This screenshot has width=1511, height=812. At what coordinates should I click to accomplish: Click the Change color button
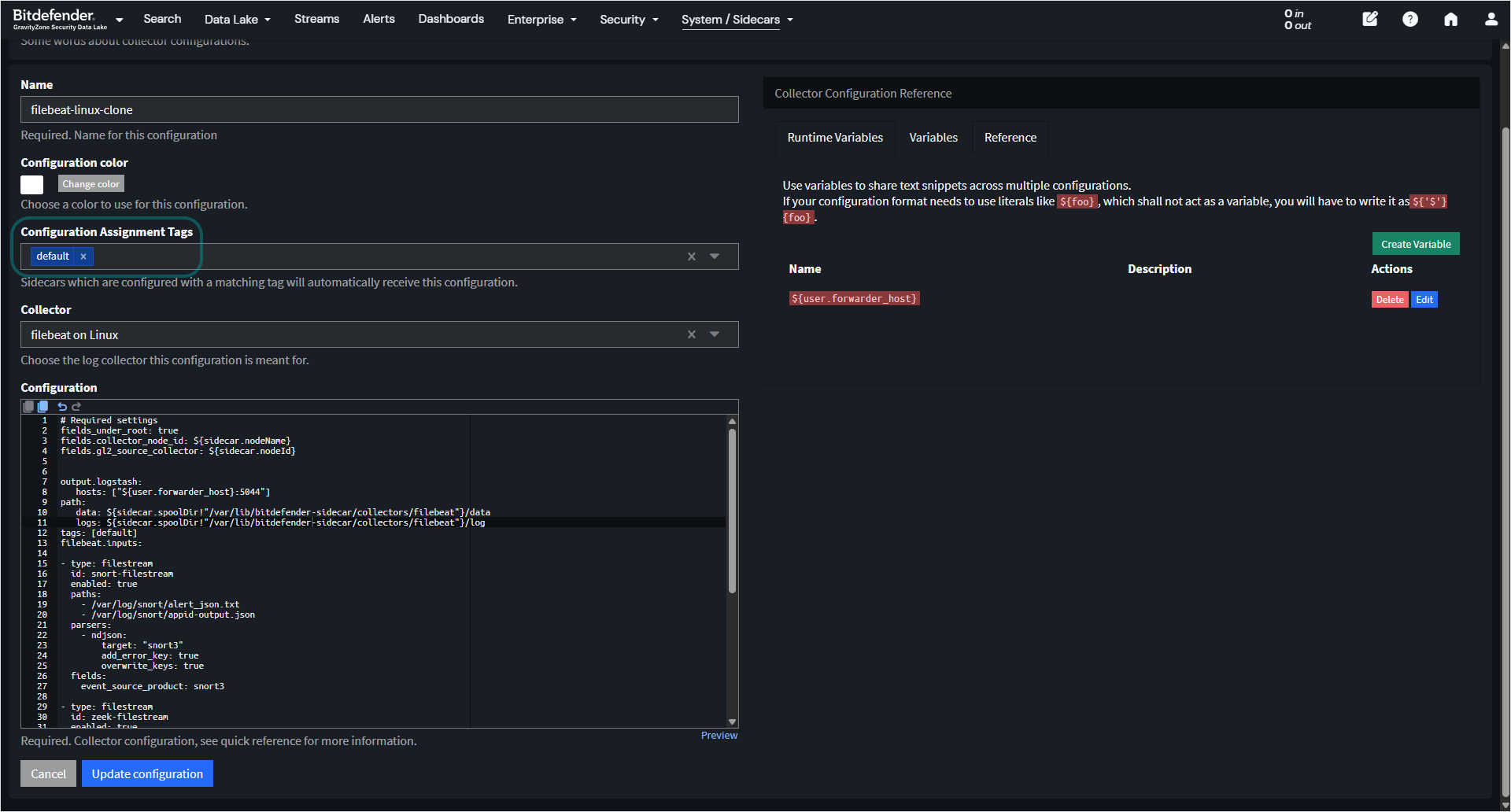(91, 184)
